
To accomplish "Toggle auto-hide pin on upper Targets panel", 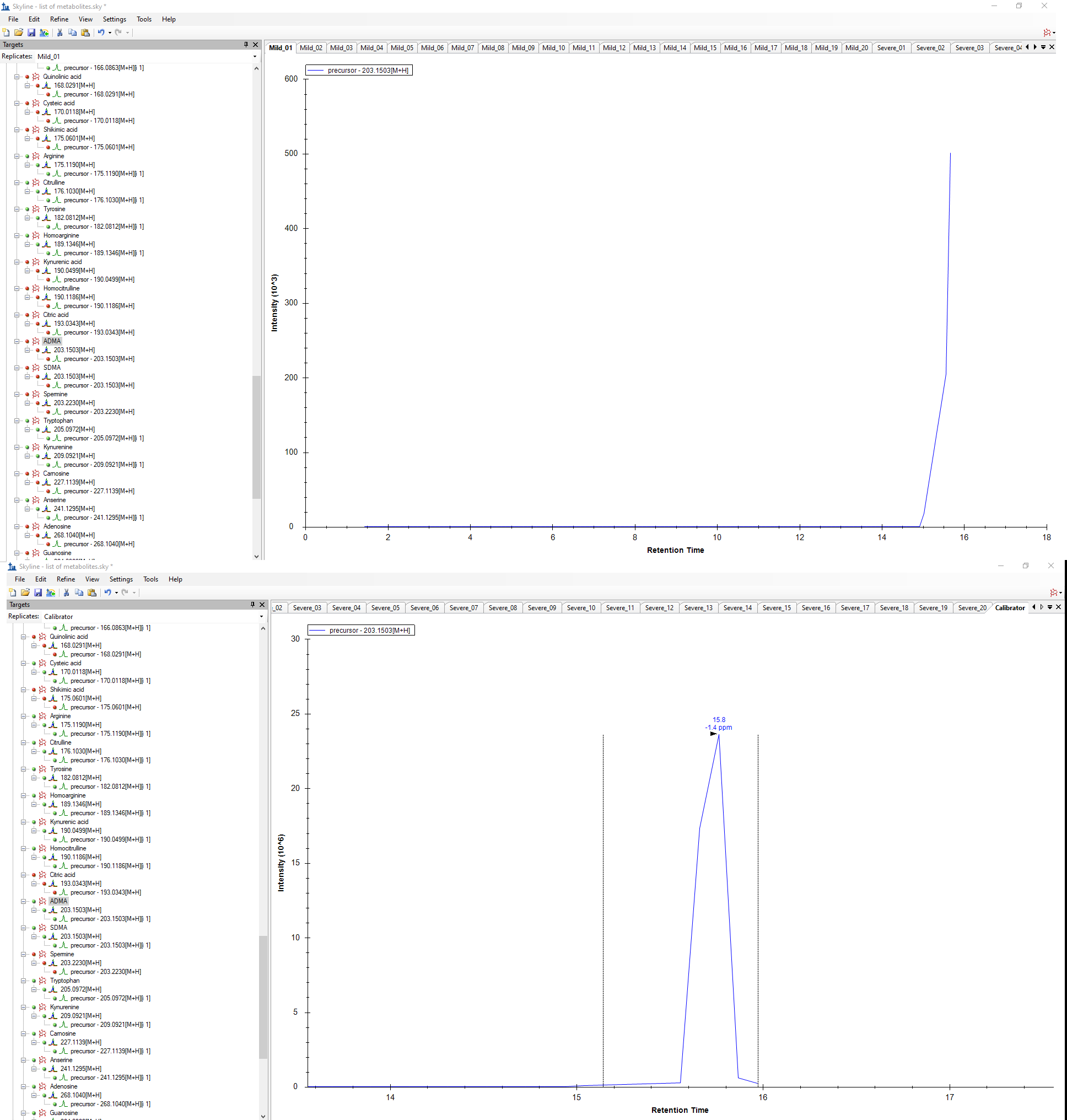I will [246, 44].
